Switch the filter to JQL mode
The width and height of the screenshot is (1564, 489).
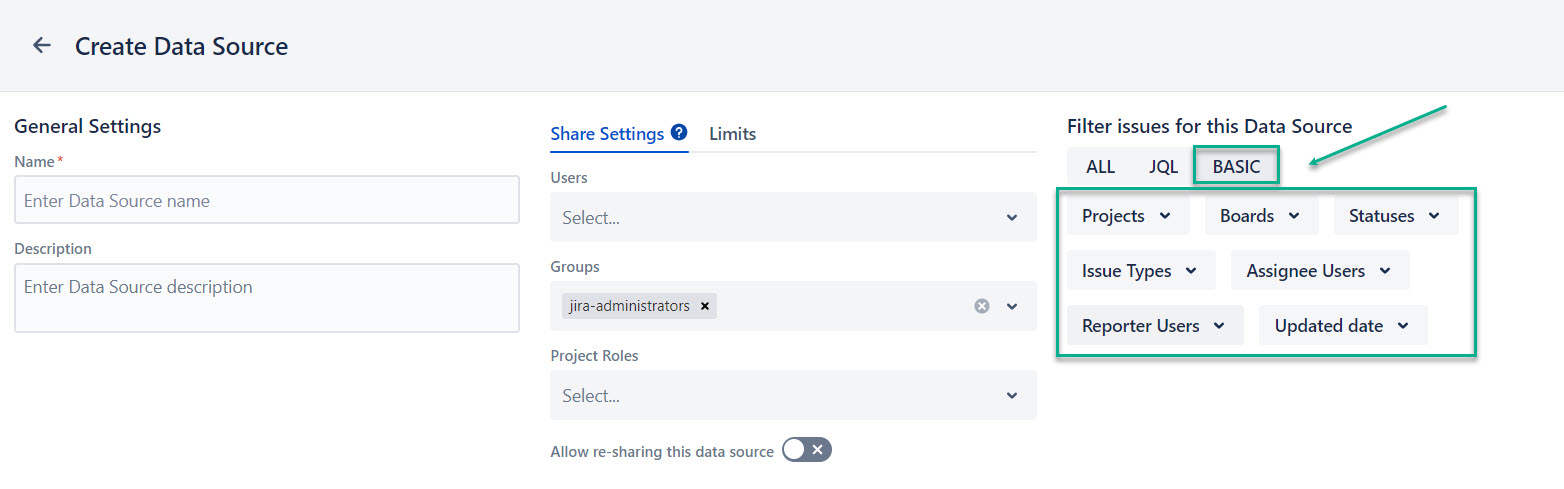coord(1163,167)
